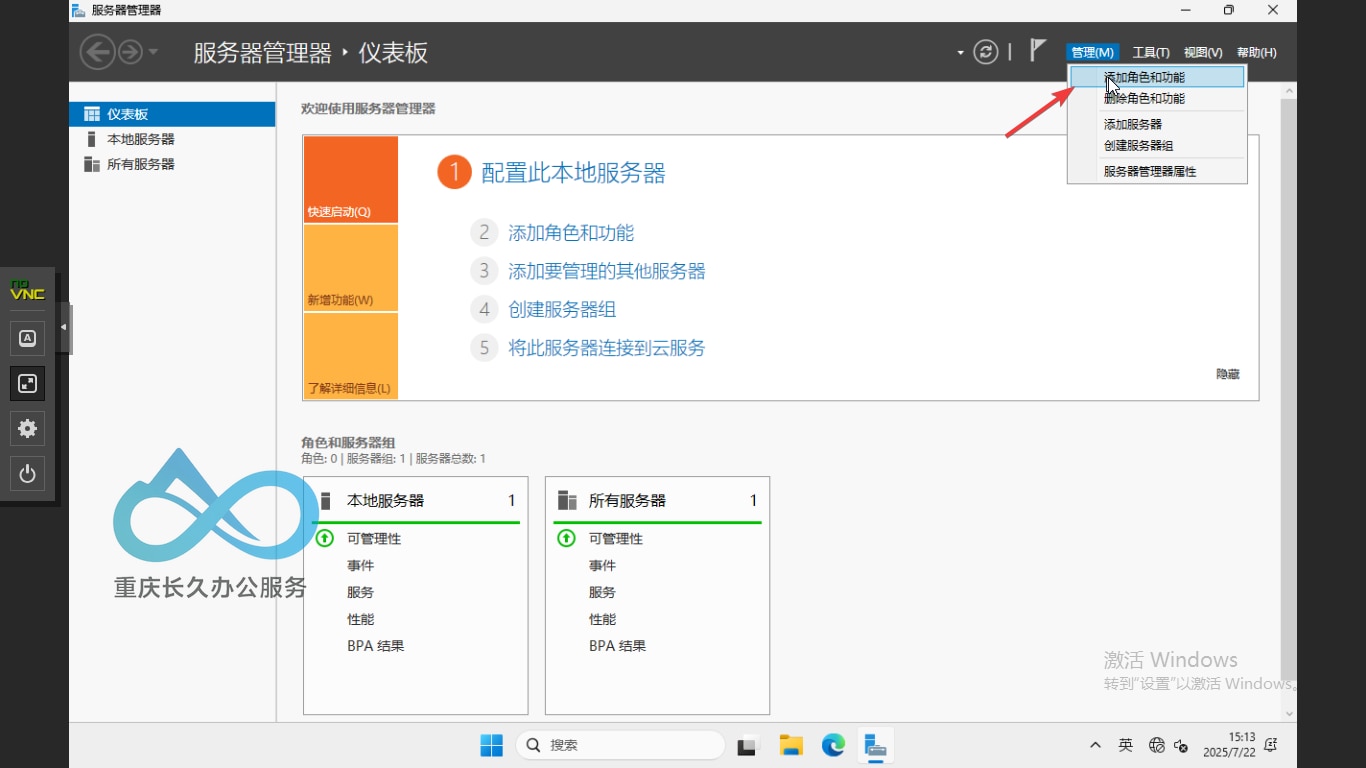
Task: Open 将此服务器连接到云服务 link
Action: [x=607, y=348]
